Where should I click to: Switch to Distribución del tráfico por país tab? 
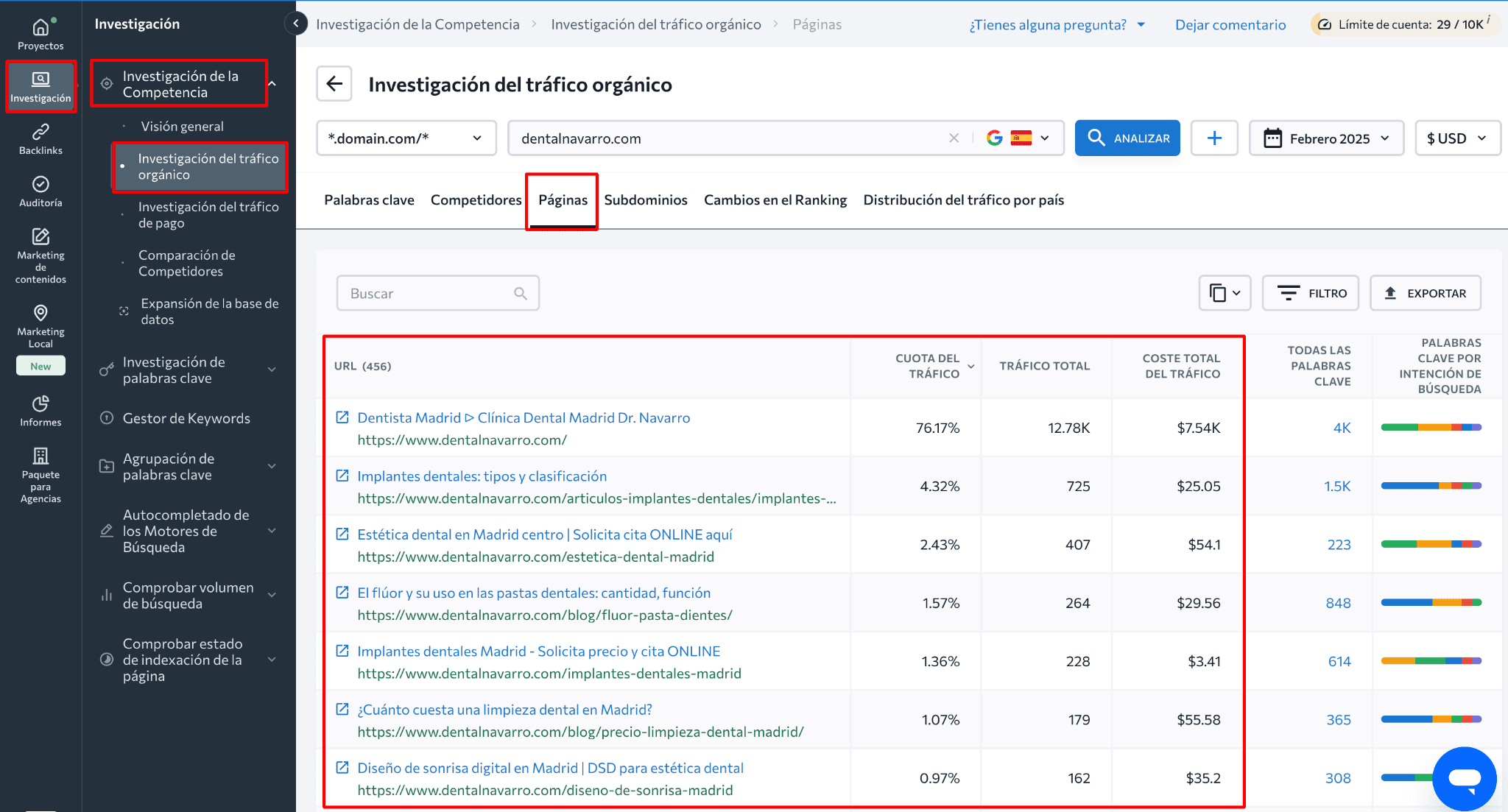tap(963, 200)
